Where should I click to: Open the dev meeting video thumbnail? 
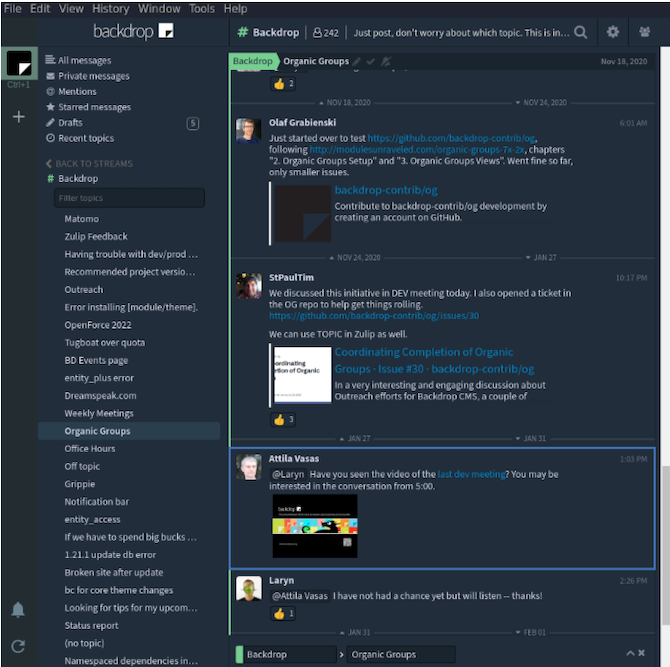[x=314, y=525]
